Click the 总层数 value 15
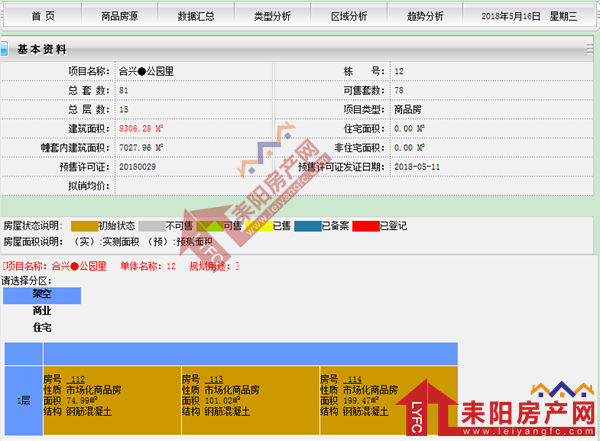This screenshot has height=441, width=600. 124,109
